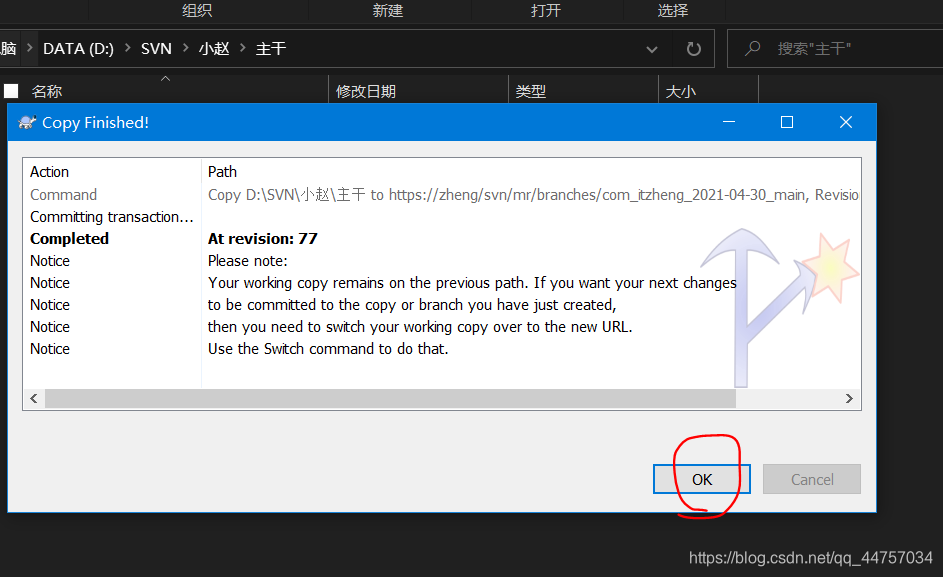
Task: Expand chevron after DATA (D:) breadcrumb
Action: click(x=127, y=48)
